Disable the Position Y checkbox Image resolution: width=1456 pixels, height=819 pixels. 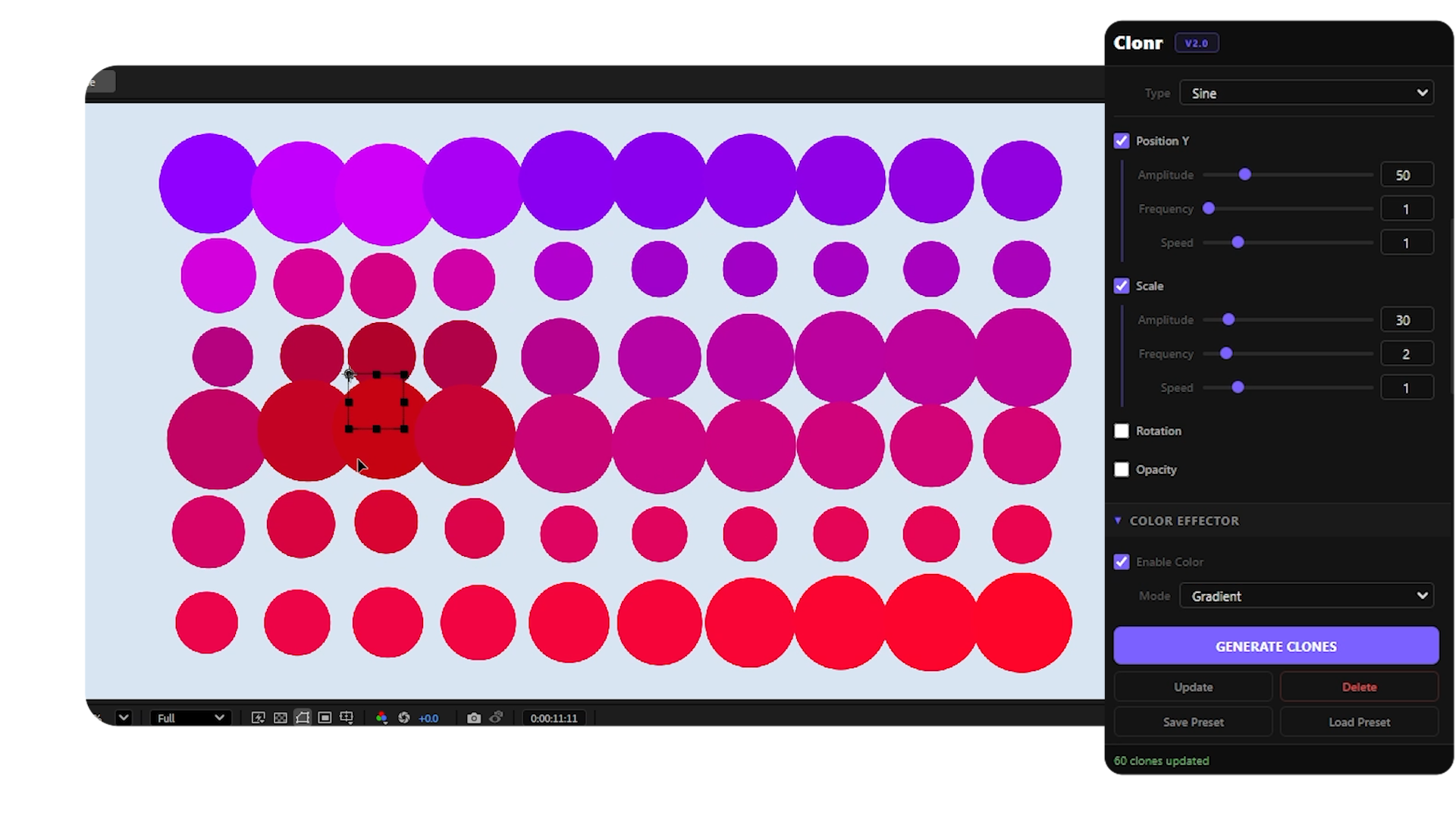click(1122, 141)
